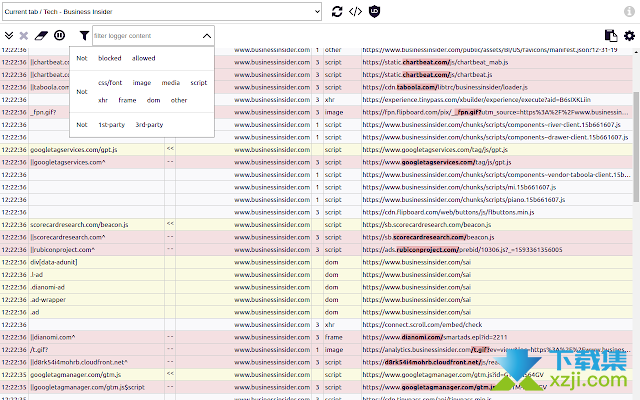Select the ||googletagservices.com^ filter entry
This screenshot has width=640, height=400.
pyautogui.click(x=68, y=162)
